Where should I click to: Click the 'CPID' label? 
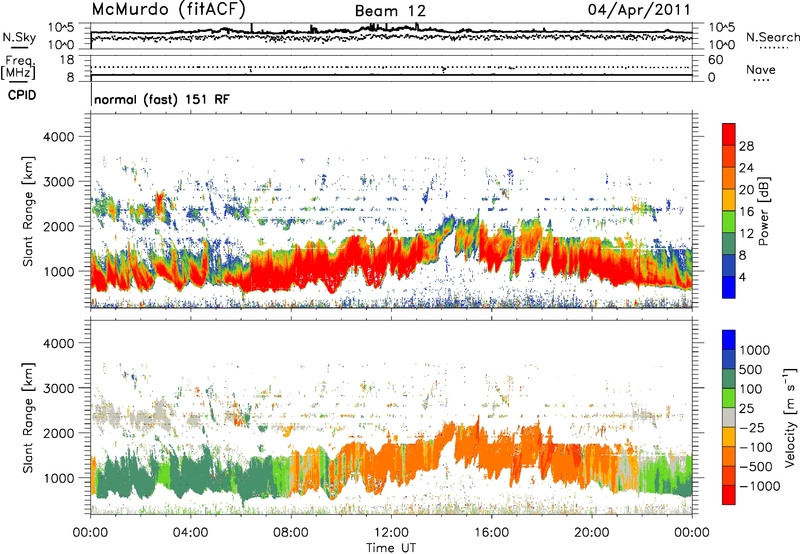point(22,95)
